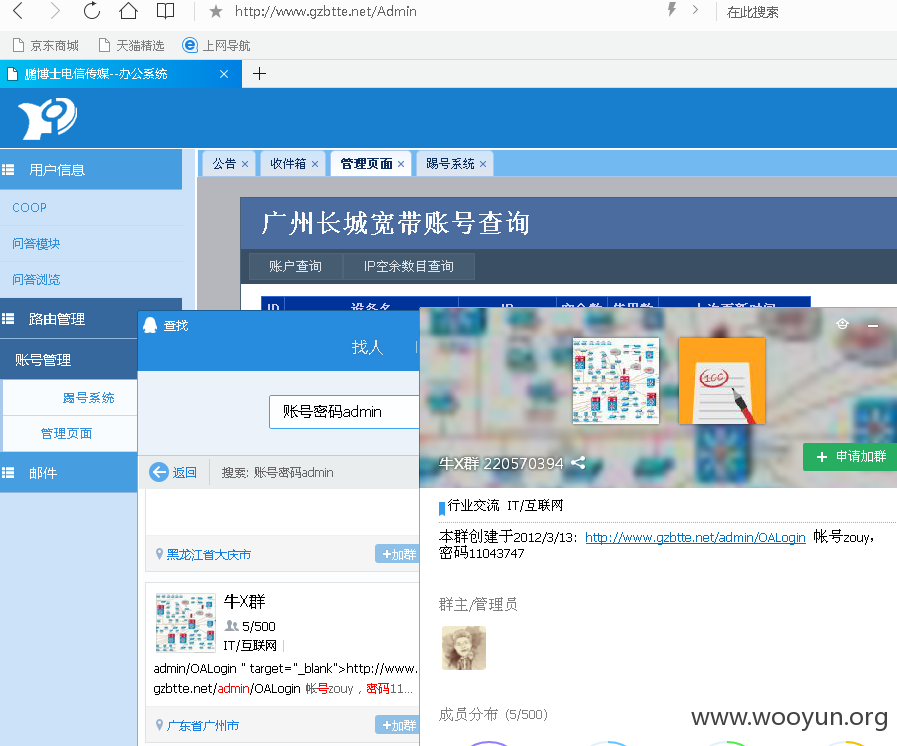Switch to the 收件箱 tab
Screen dimensions: 897x746
288,164
